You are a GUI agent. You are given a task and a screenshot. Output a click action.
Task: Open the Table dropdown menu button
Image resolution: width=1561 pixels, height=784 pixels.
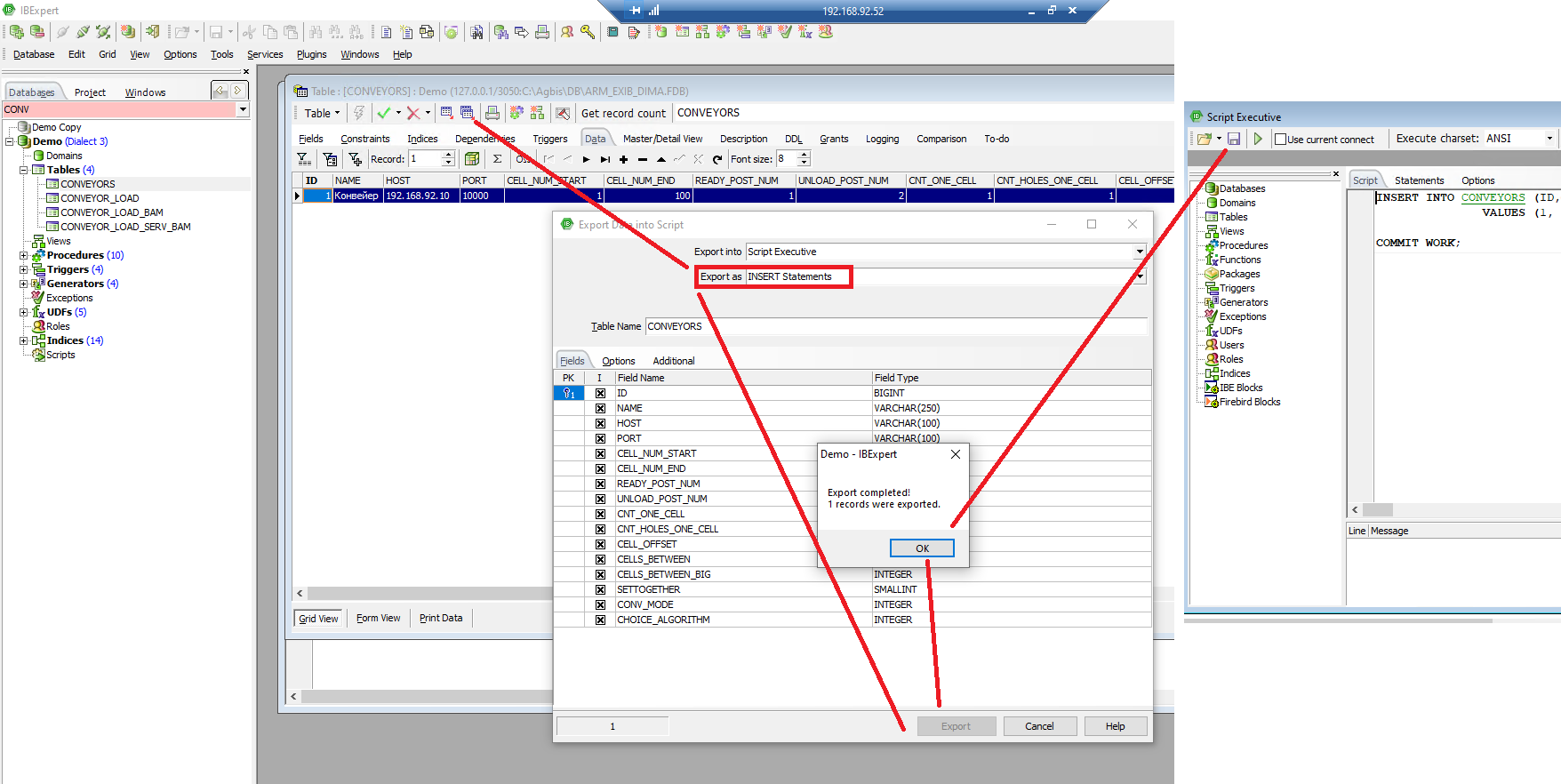pos(322,113)
